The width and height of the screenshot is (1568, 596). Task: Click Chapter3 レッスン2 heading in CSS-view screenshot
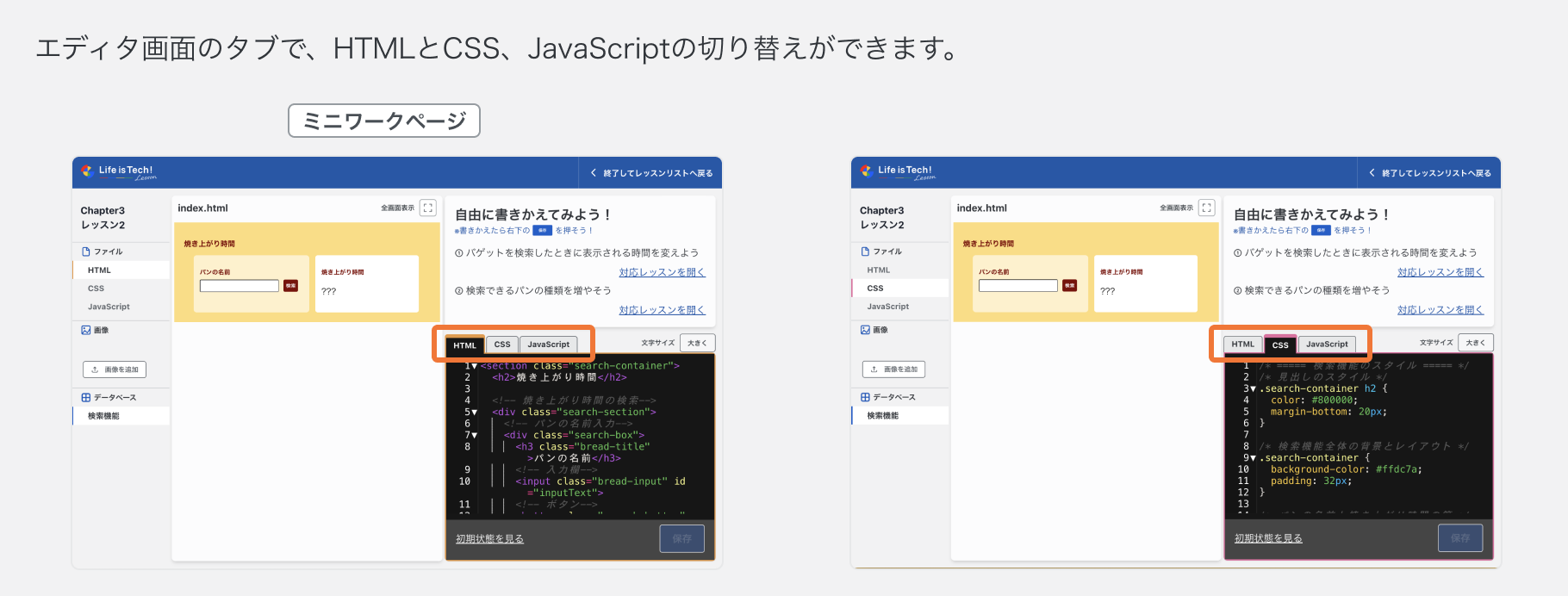click(882, 217)
